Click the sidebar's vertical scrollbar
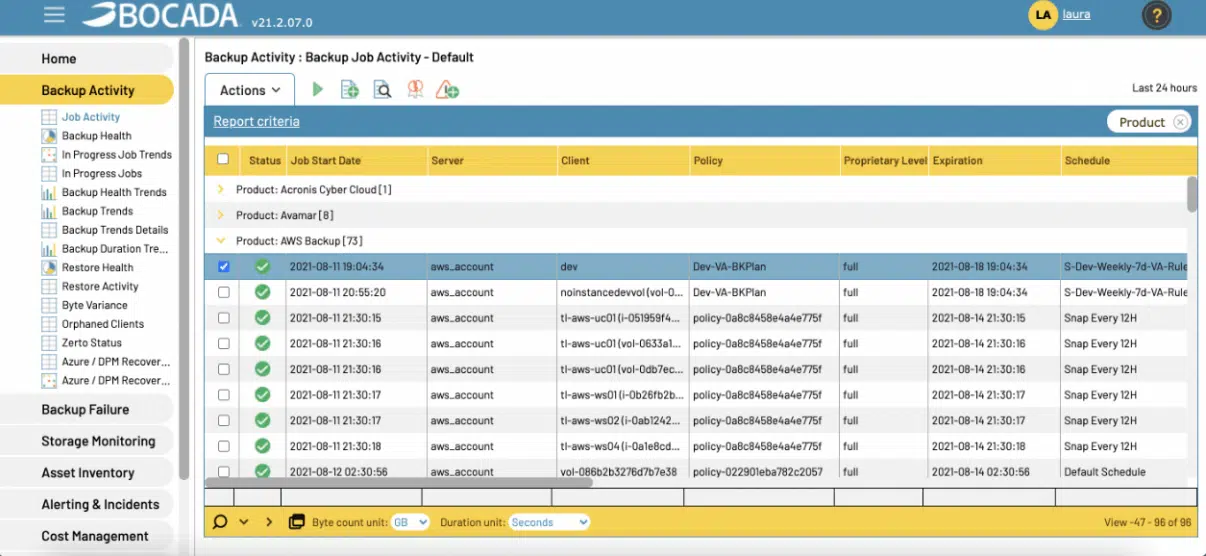This screenshot has height=556, width=1206. tap(184, 259)
